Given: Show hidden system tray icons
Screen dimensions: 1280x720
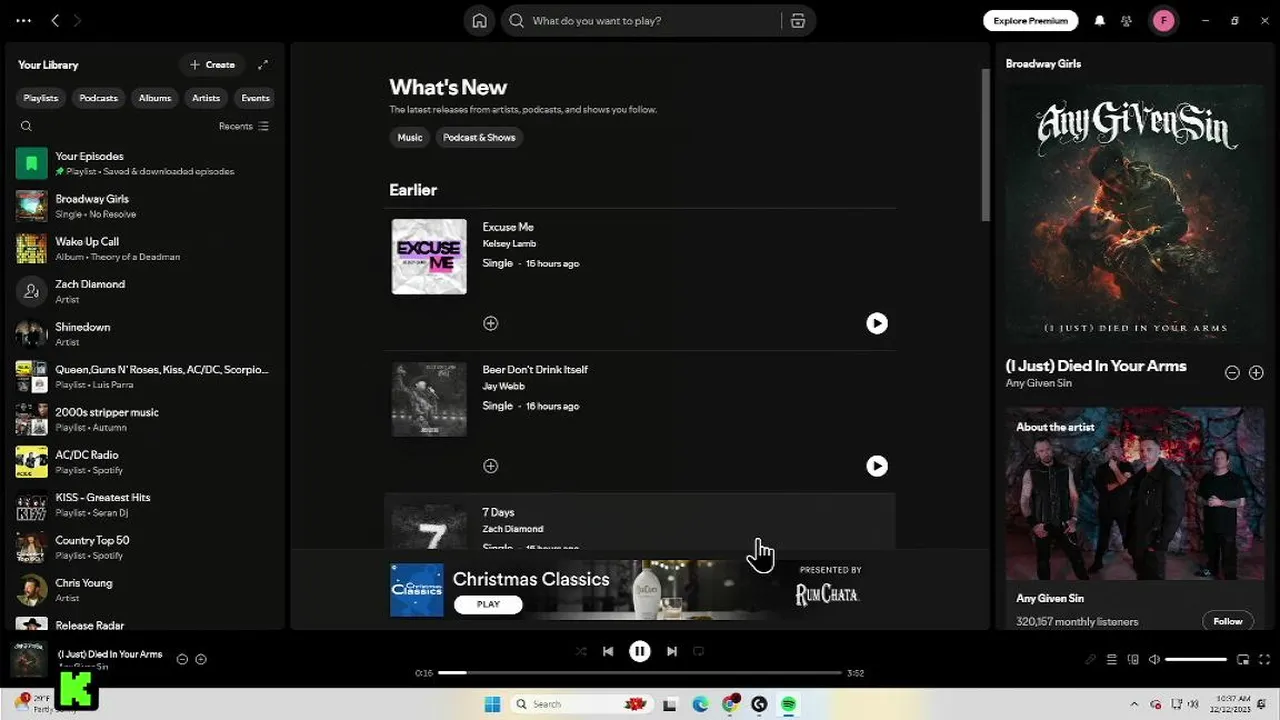Looking at the screenshot, I should [x=1134, y=704].
